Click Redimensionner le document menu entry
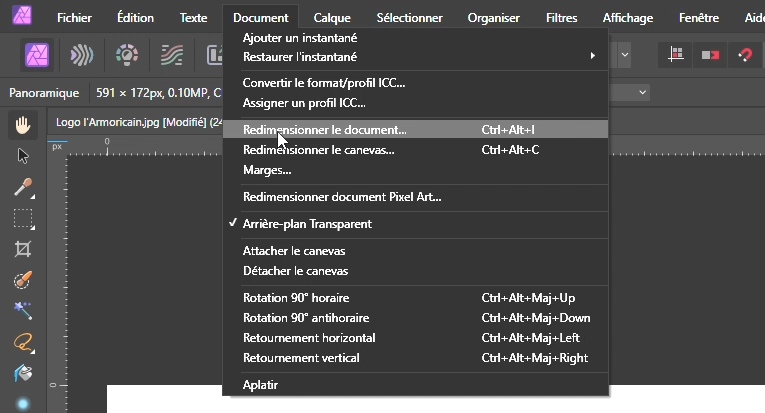The height and width of the screenshot is (413, 765). tap(325, 130)
